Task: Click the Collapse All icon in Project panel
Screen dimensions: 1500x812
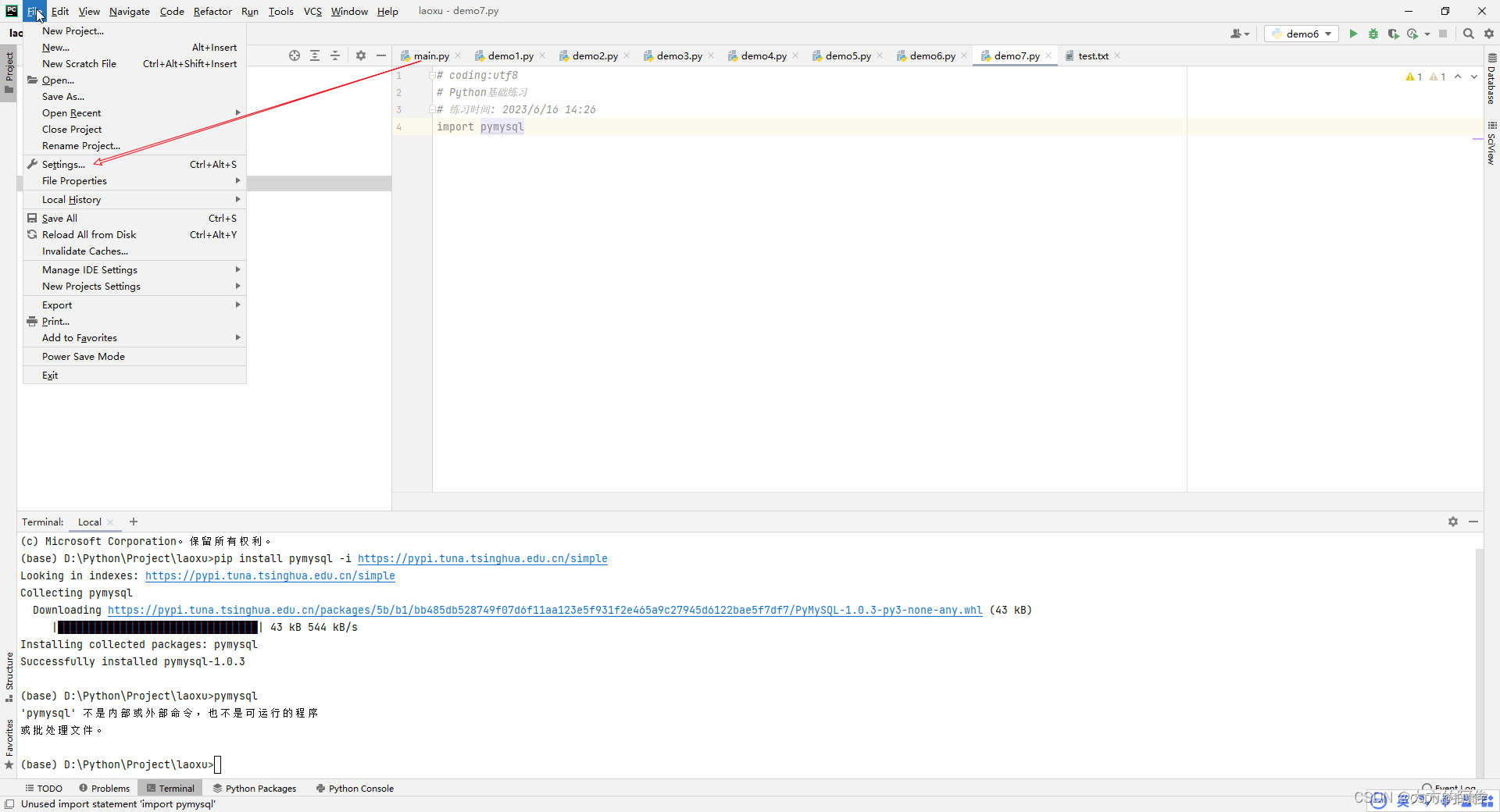Action: 335,55
